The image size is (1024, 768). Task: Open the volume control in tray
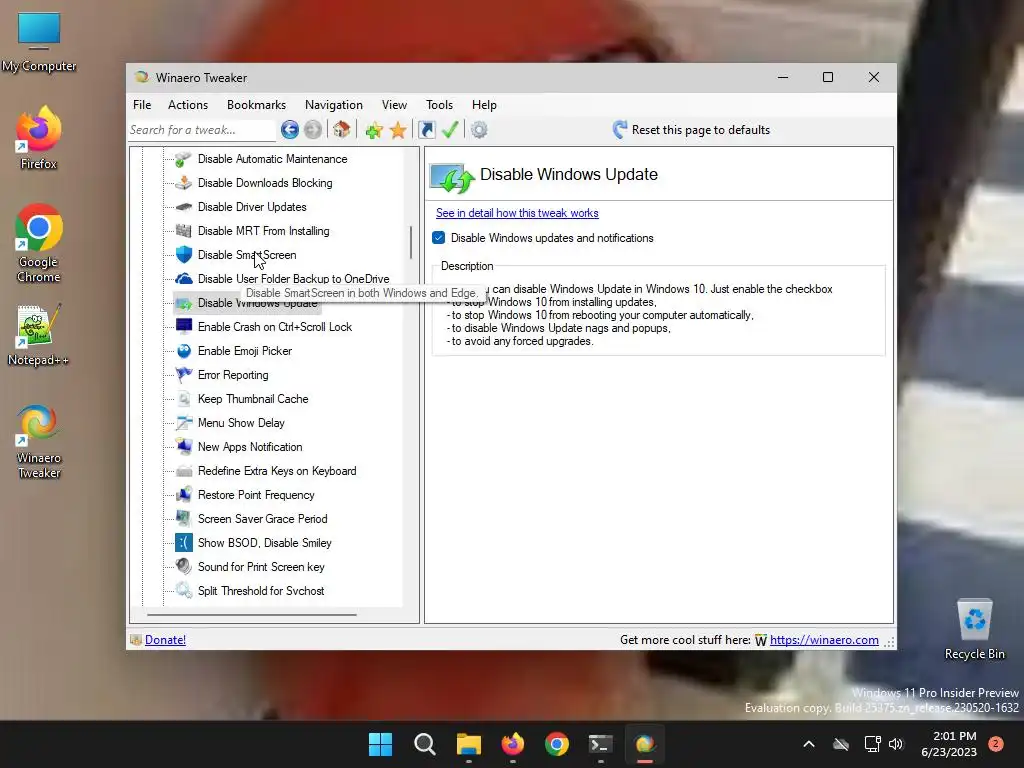[x=896, y=744]
